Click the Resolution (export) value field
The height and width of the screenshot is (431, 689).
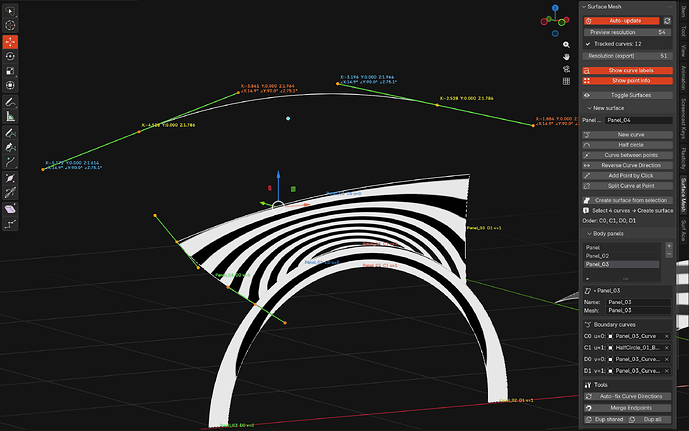click(x=627, y=56)
